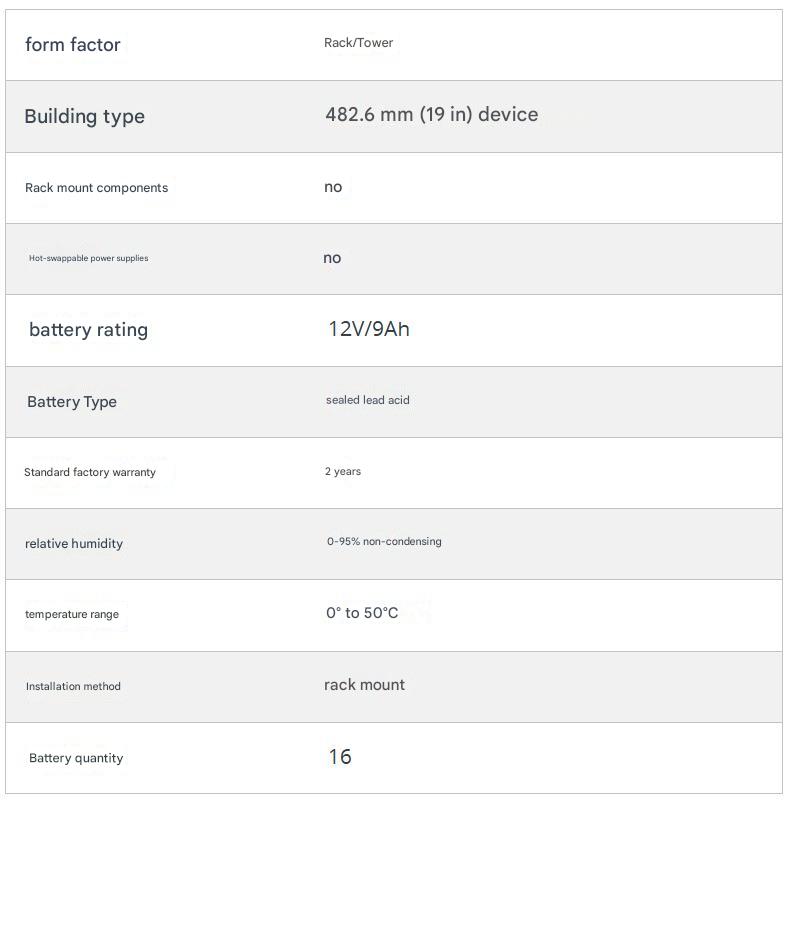The height and width of the screenshot is (950, 791).
Task: Click the 'Hot-swappable power supplies' label
Action: [88, 258]
